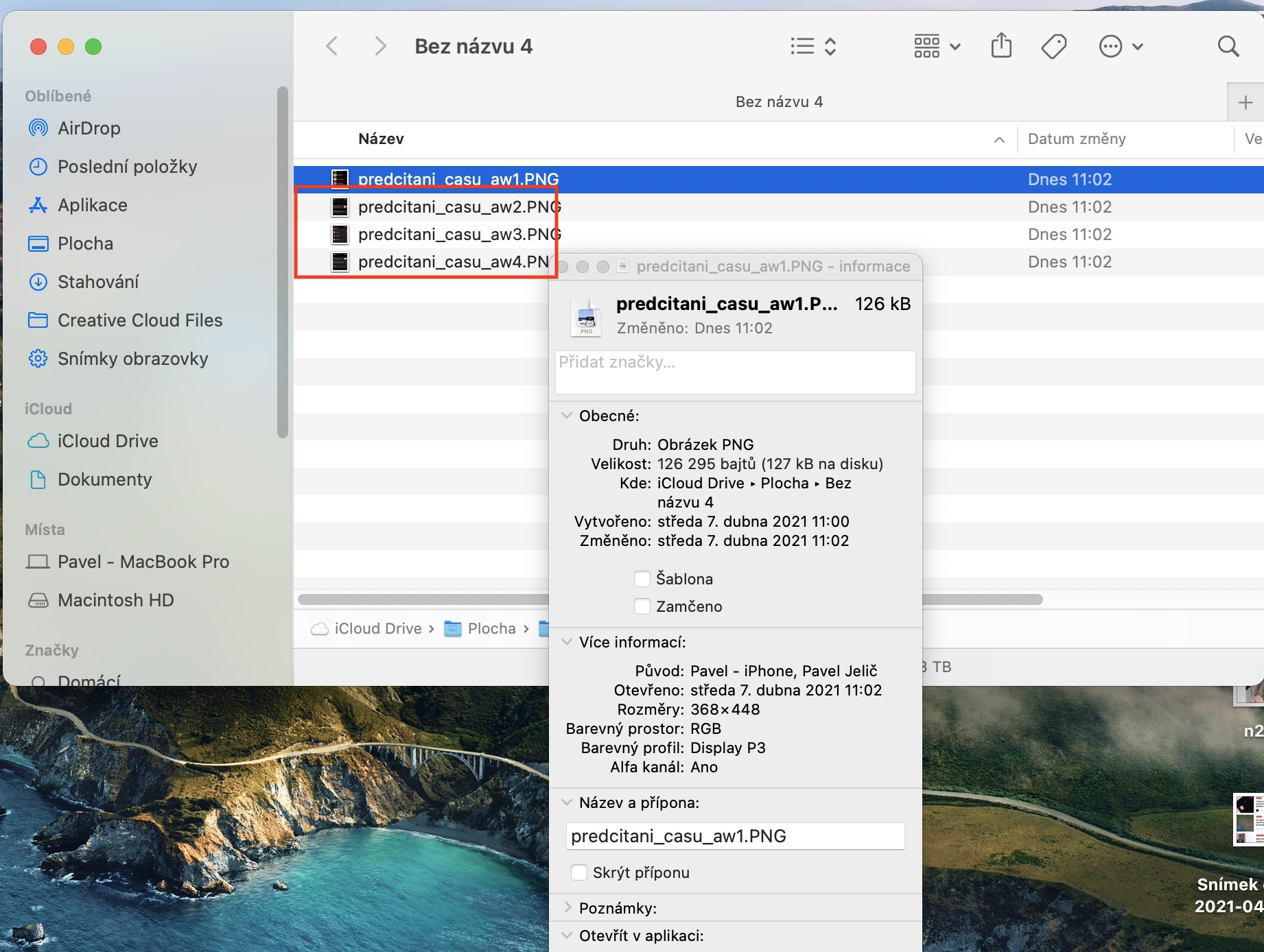Viewport: 1264px width, 952px height.
Task: Open the list view switcher in toolbar
Action: click(x=813, y=47)
